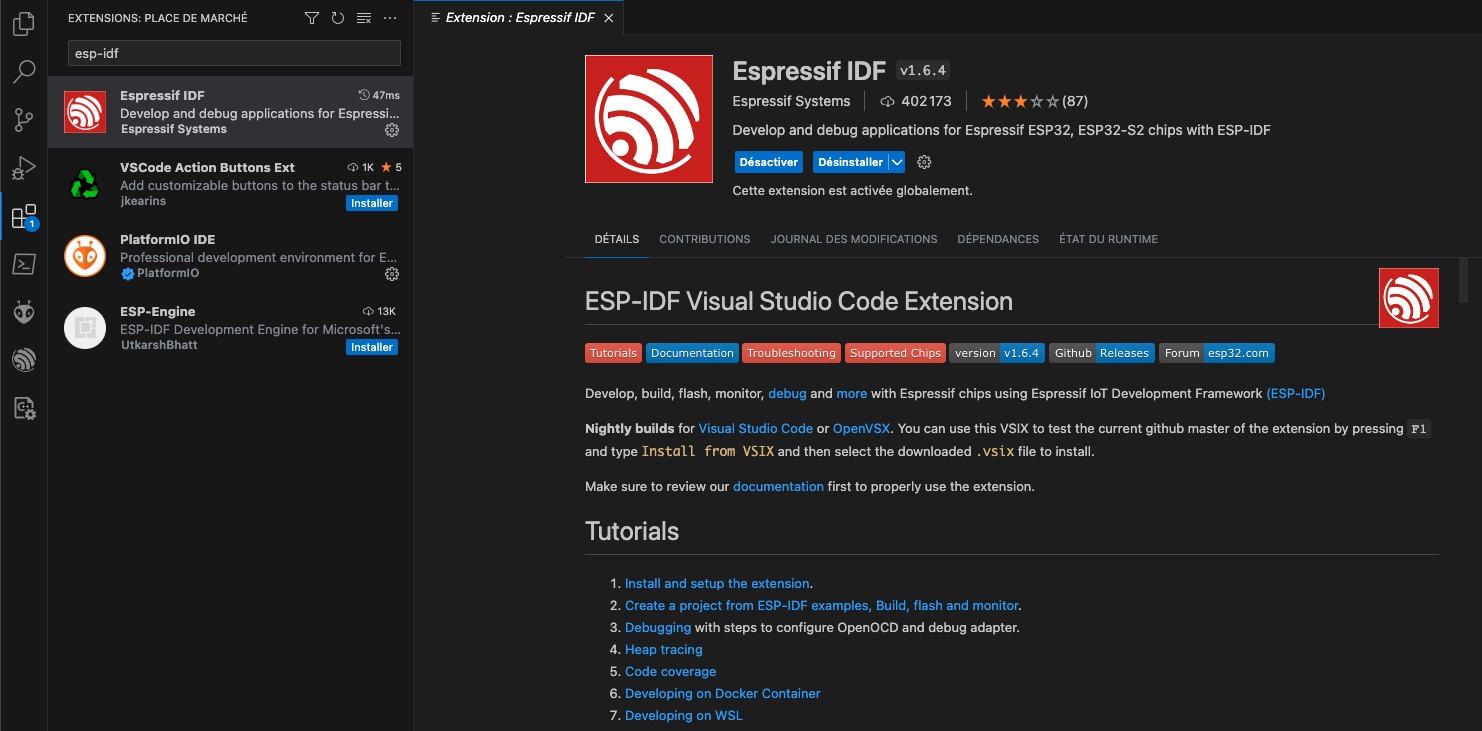Image resolution: width=1482 pixels, height=731 pixels.
Task: Click the Troubleshooting badge
Action: (x=791, y=353)
